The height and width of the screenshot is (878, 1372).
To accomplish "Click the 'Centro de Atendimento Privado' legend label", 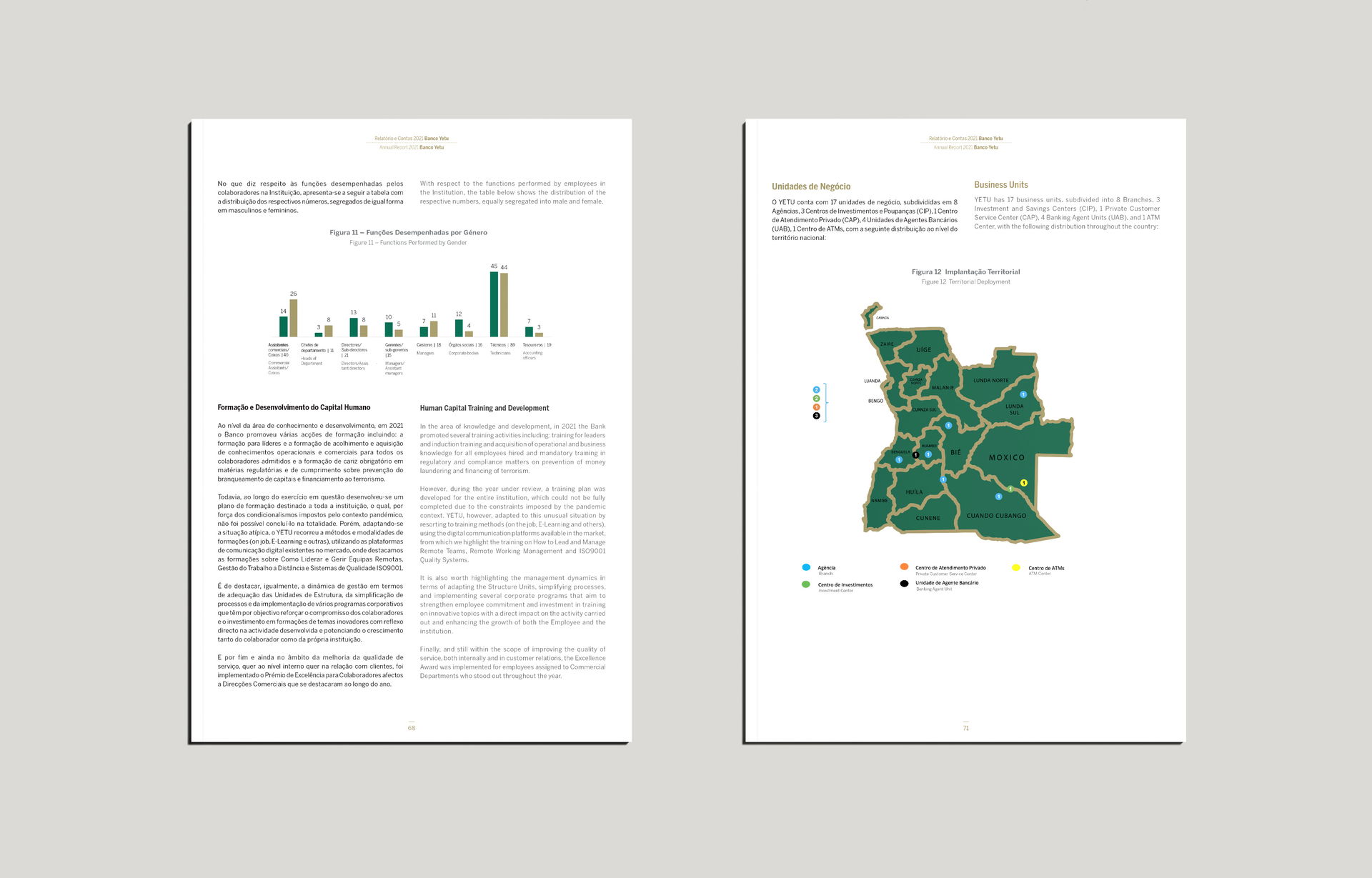I will click(x=950, y=568).
